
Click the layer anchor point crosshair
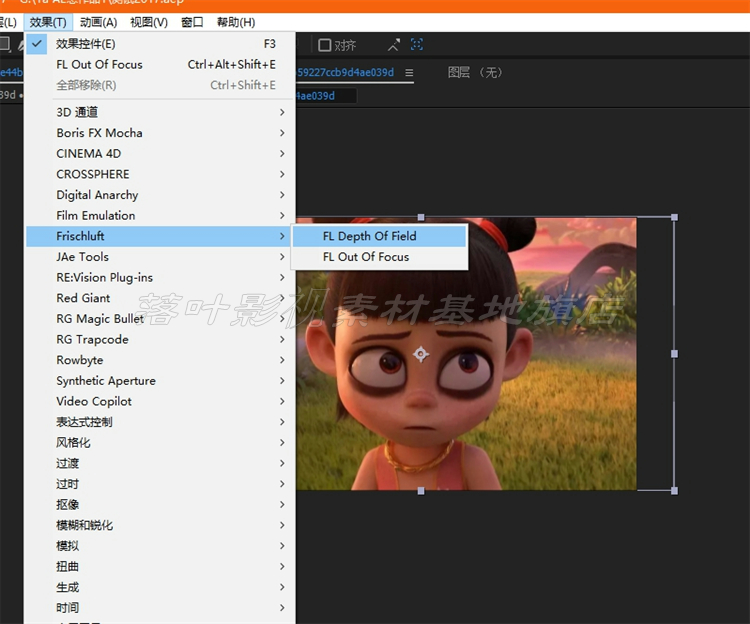tap(421, 354)
